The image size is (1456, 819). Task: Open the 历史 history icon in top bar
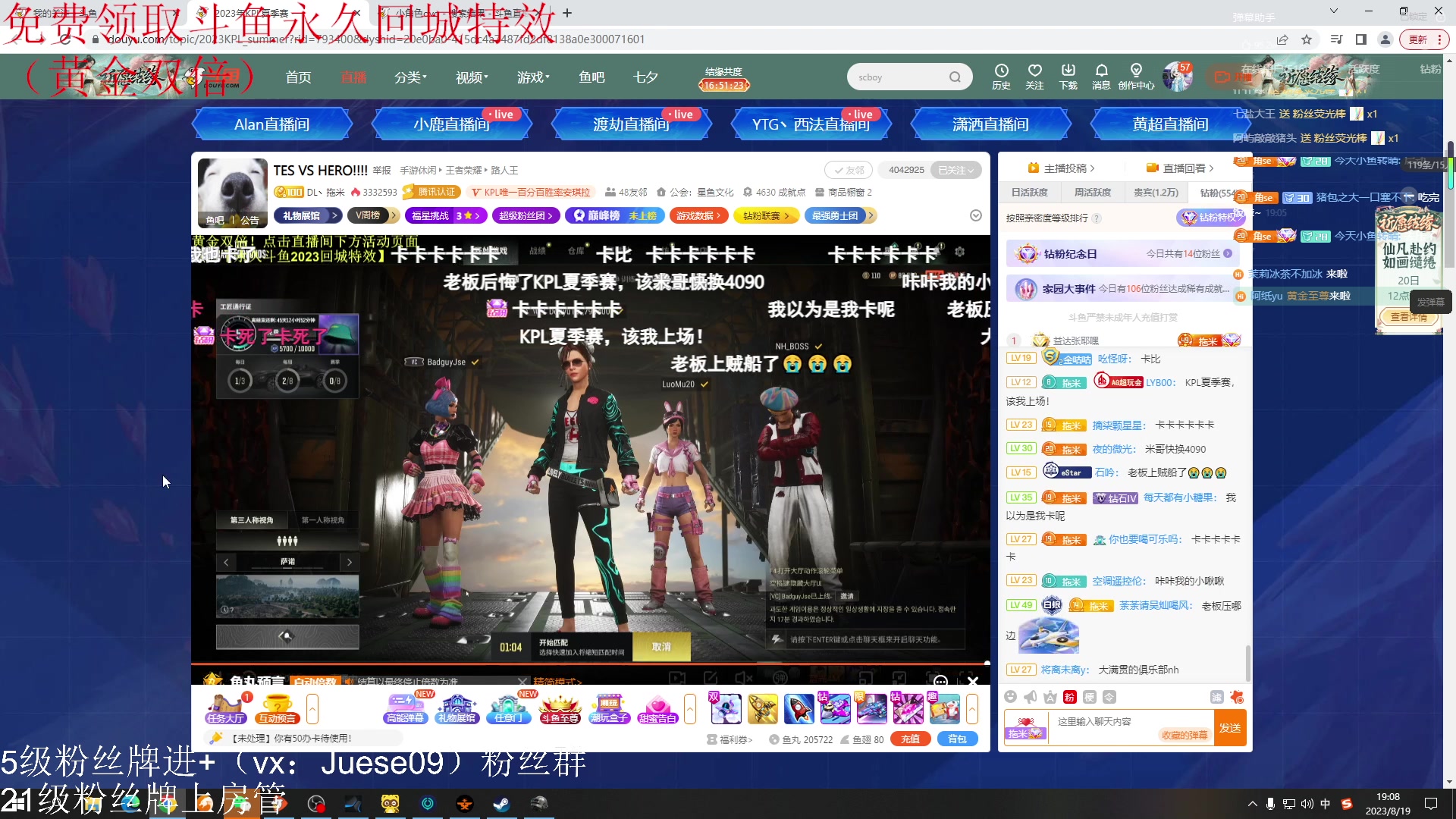click(1002, 76)
